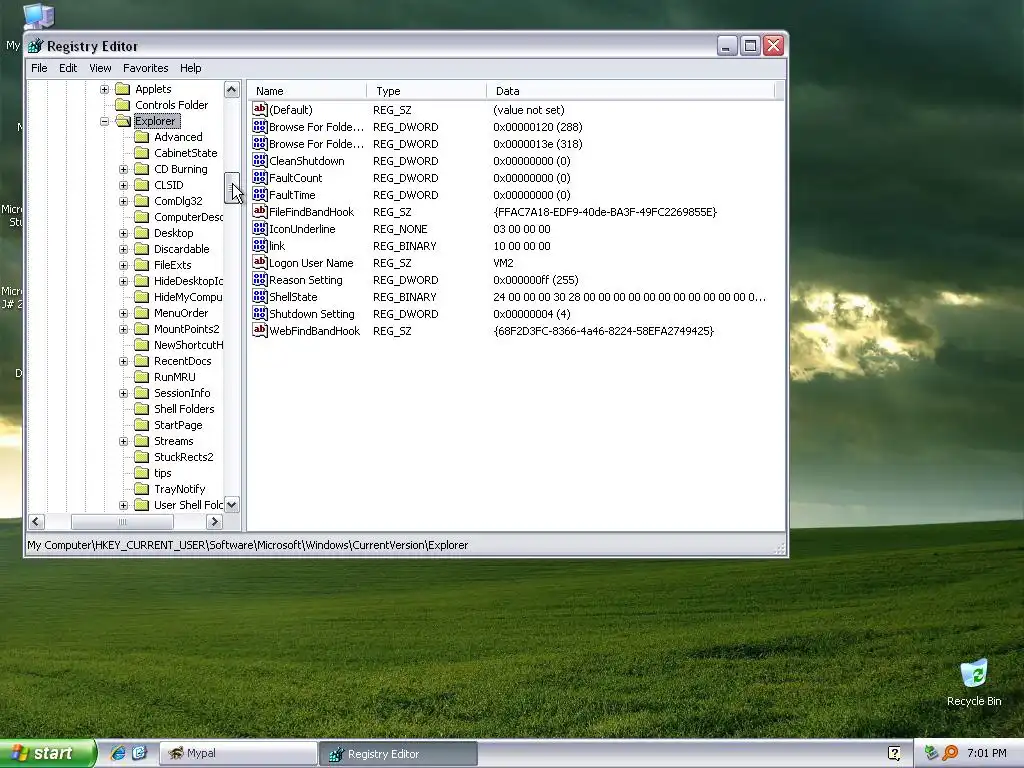Click the Advanced folder icon
This screenshot has height=768, width=1024.
tap(142, 137)
